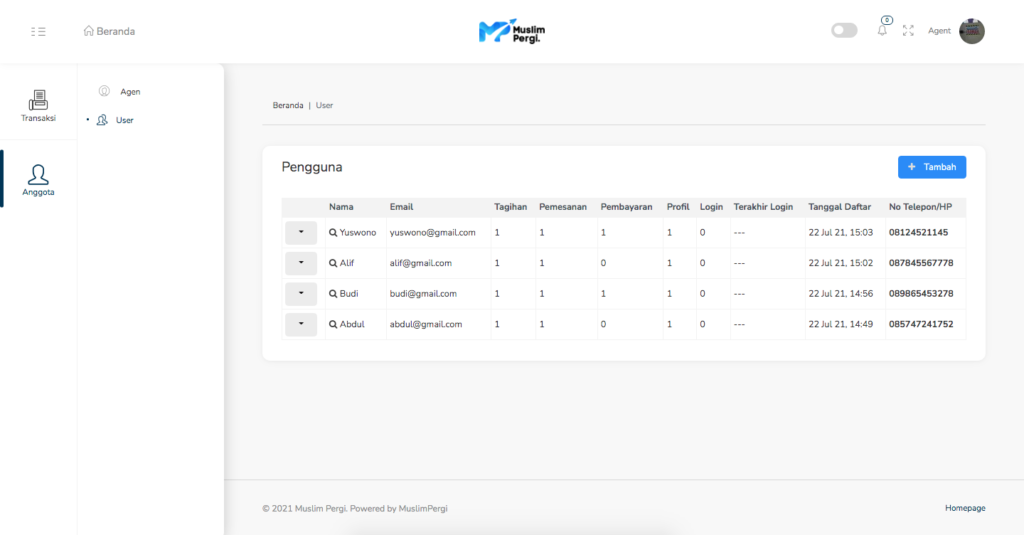Image resolution: width=1024 pixels, height=535 pixels.
Task: Expand the dropdown for Alif row
Action: (301, 263)
